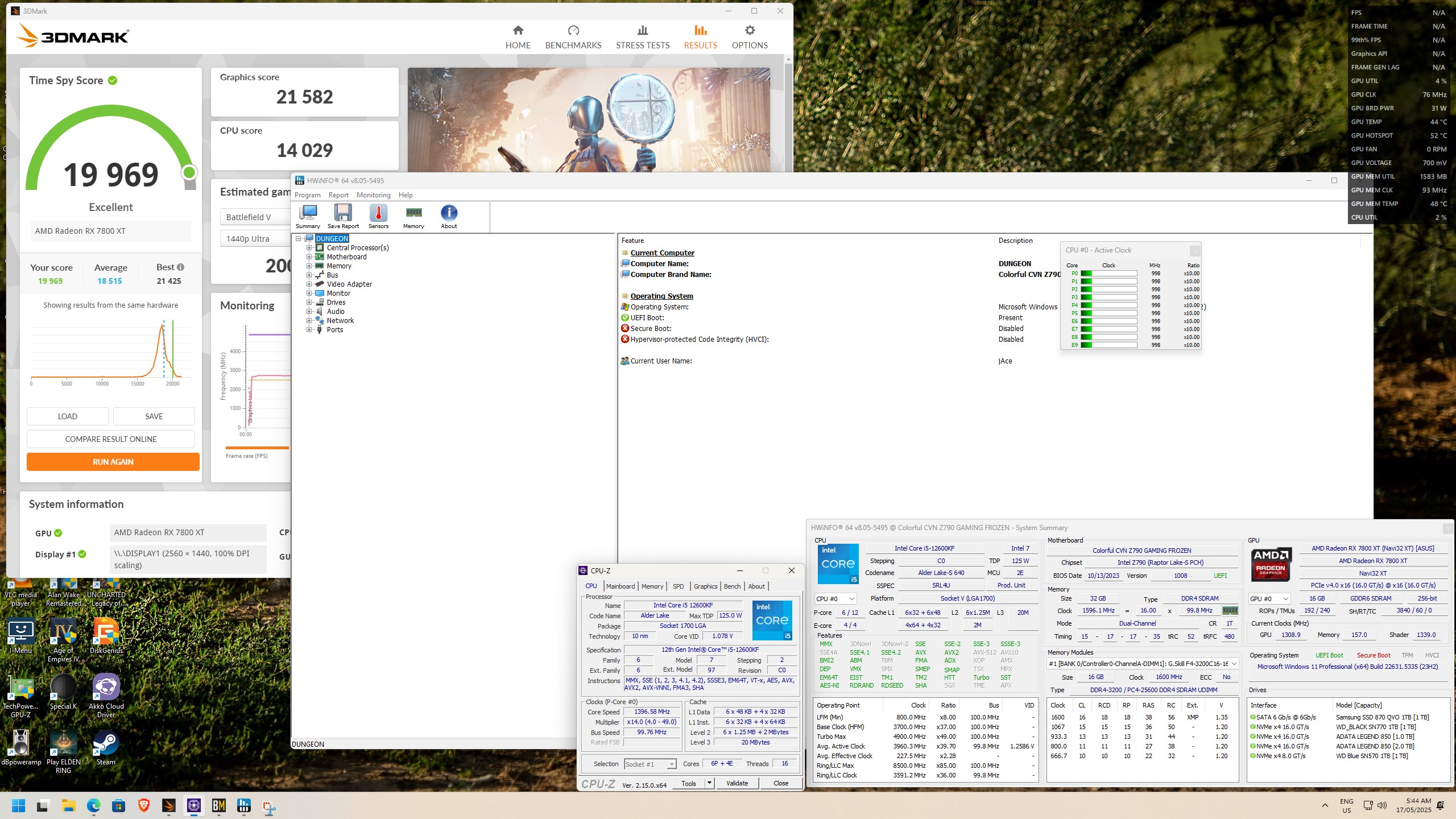Open Akko Cloud Driver desktop icon

(106, 696)
